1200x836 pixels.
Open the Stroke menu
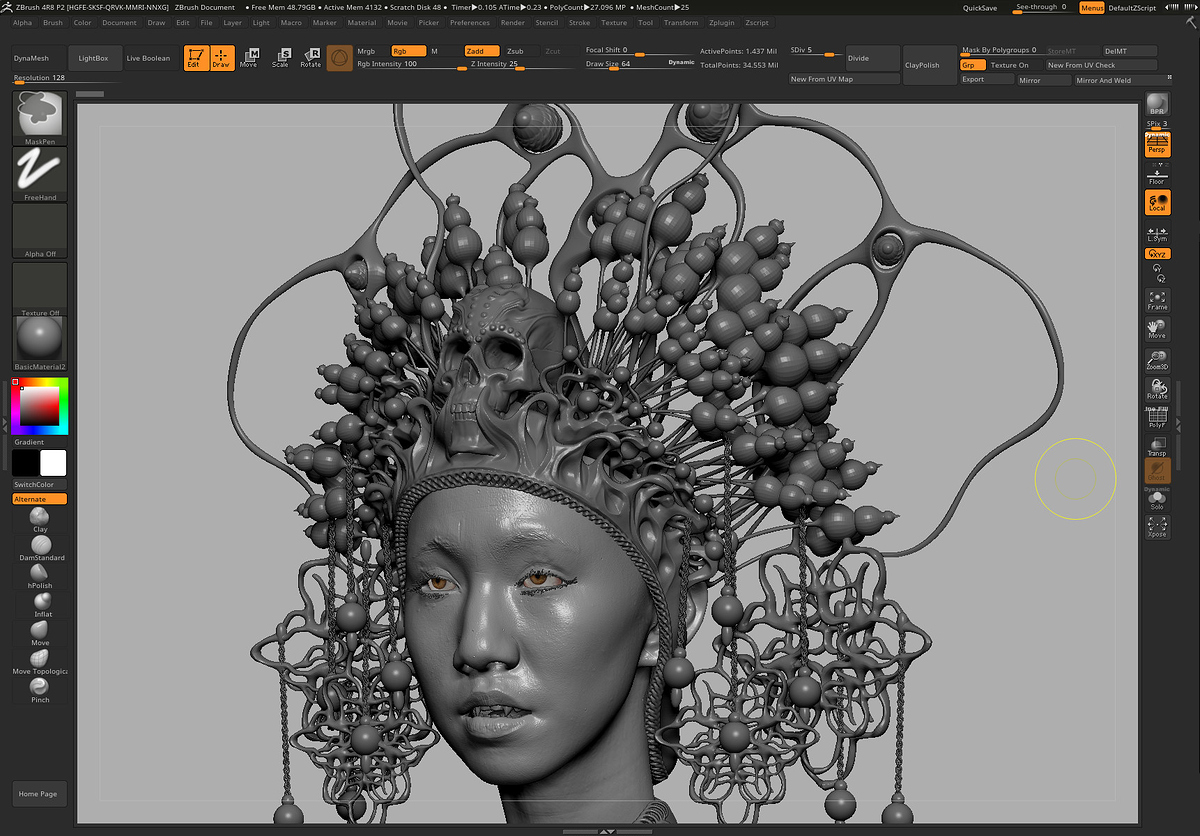pyautogui.click(x=579, y=22)
